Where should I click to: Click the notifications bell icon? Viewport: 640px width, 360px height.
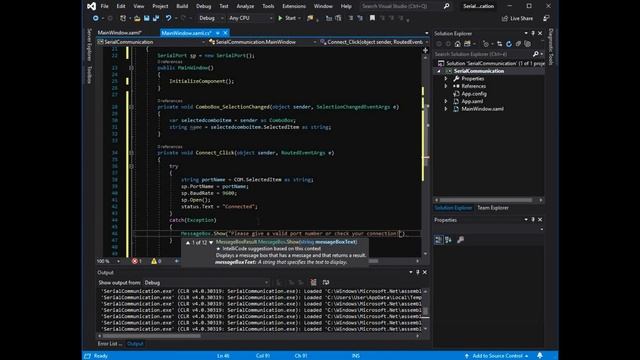tap(540, 356)
